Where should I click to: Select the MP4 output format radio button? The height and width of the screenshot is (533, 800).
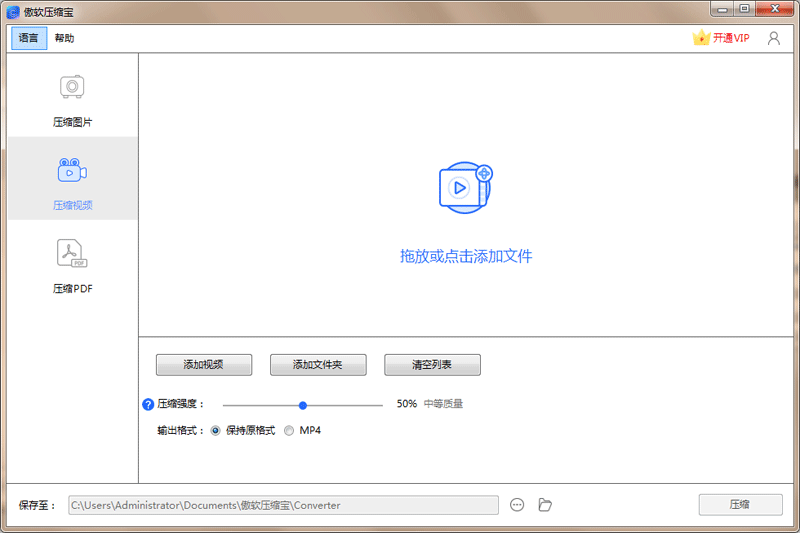coord(290,431)
